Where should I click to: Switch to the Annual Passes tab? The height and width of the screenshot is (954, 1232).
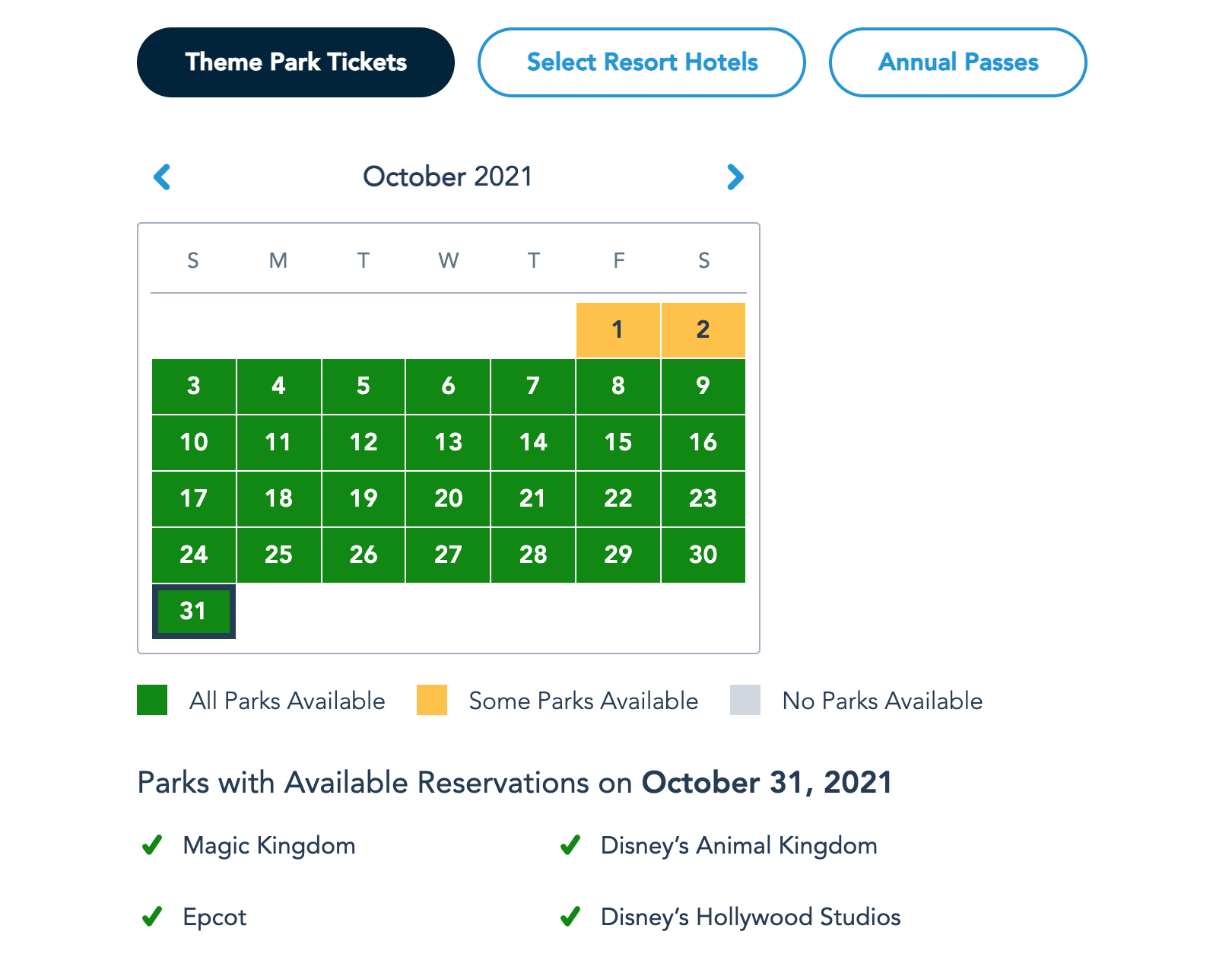pos(957,62)
